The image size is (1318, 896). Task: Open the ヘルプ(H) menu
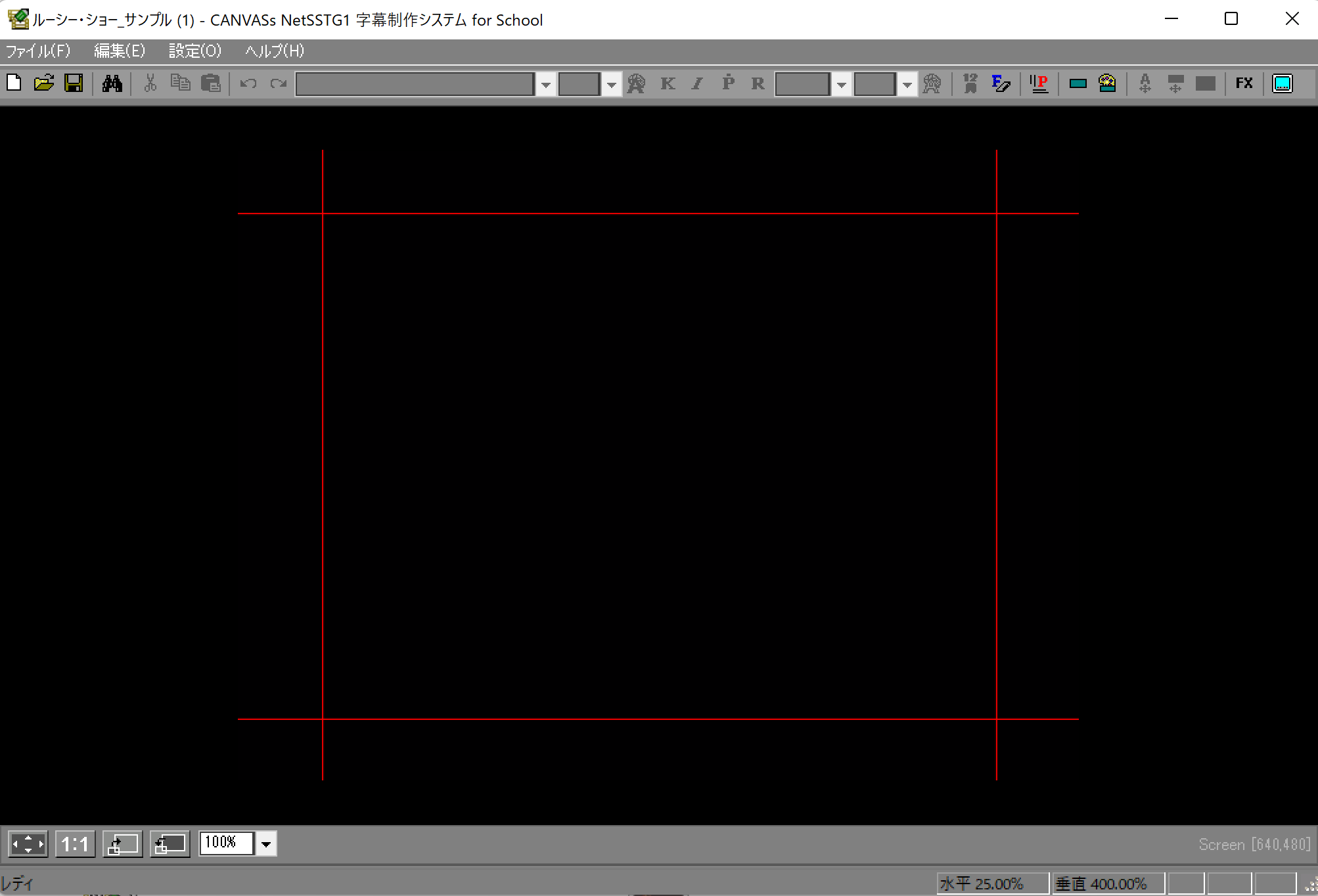point(275,51)
